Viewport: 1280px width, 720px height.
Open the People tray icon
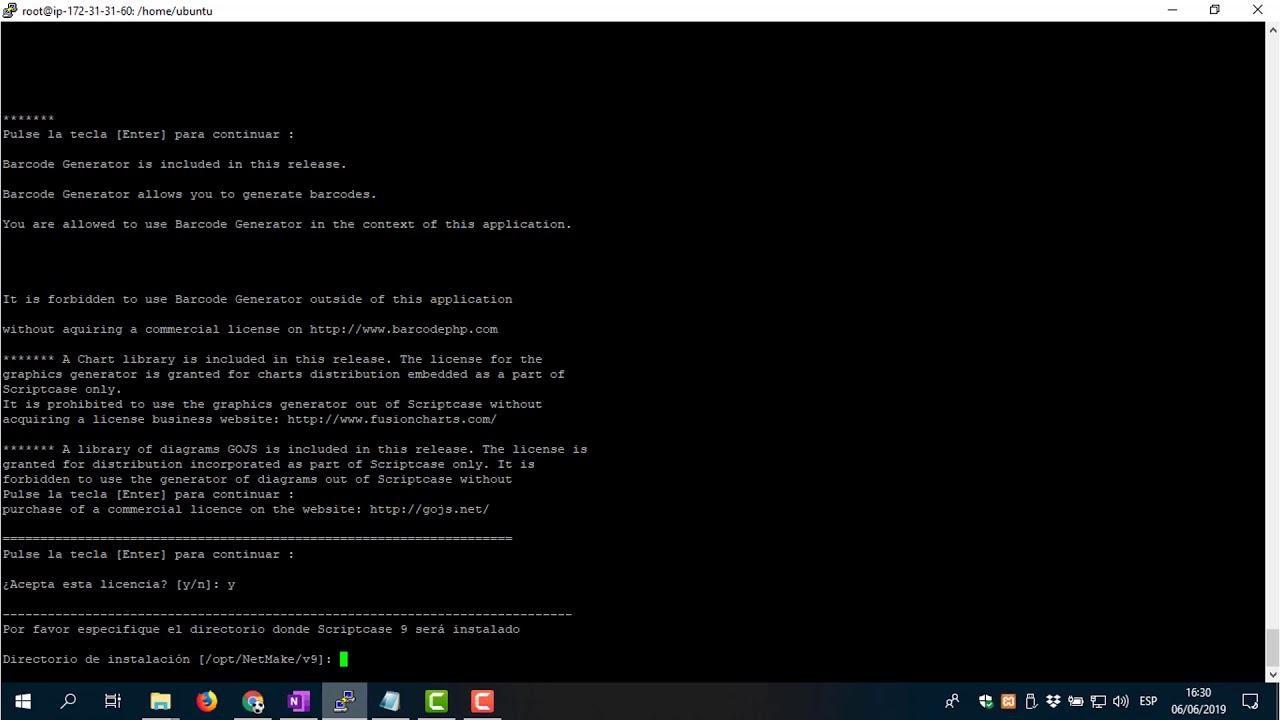(952, 701)
